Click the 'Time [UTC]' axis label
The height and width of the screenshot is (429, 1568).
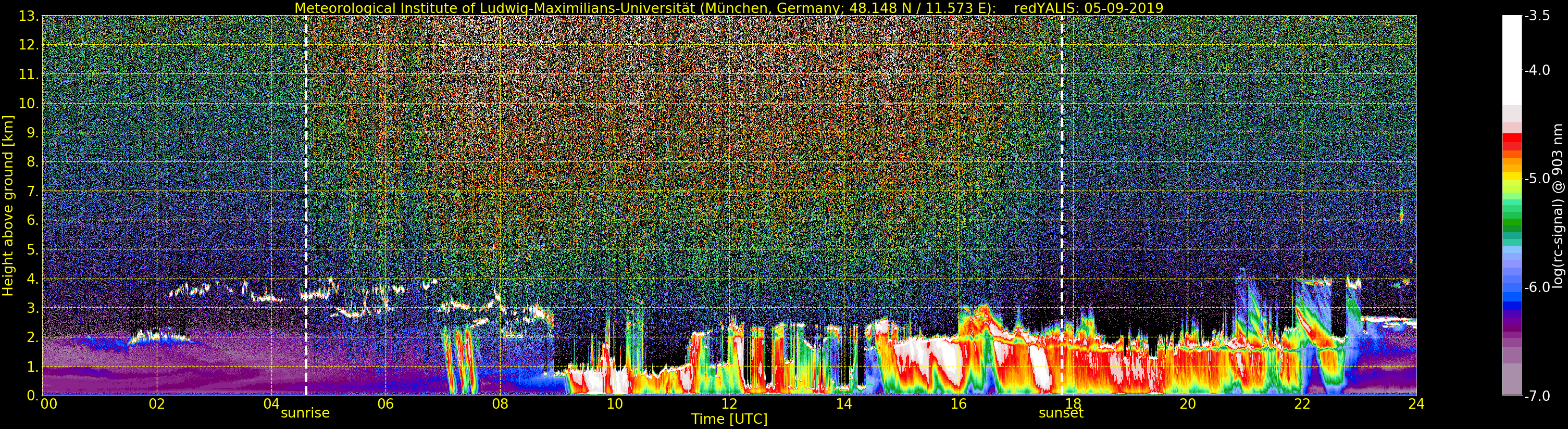coord(729,419)
